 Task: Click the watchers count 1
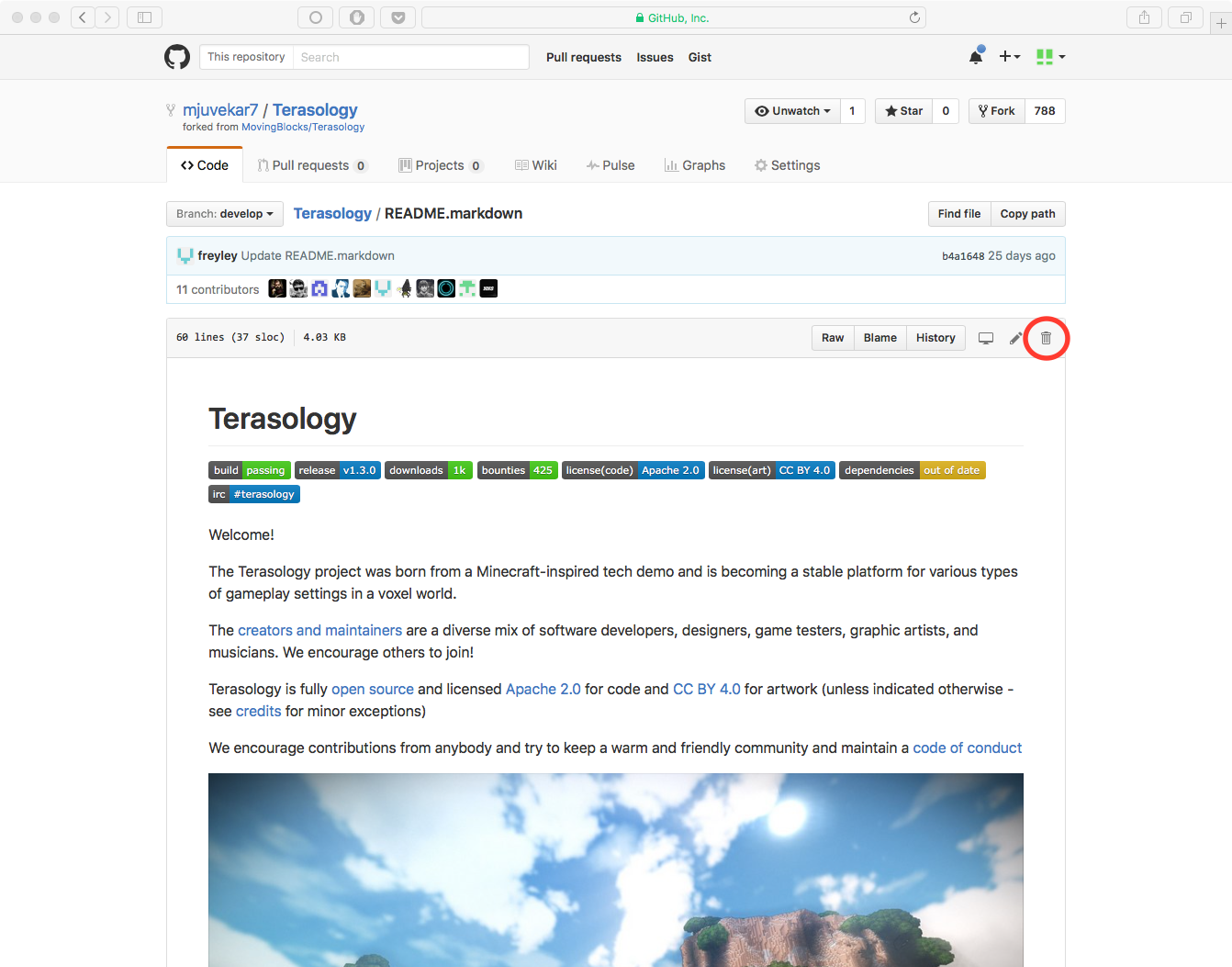852,111
